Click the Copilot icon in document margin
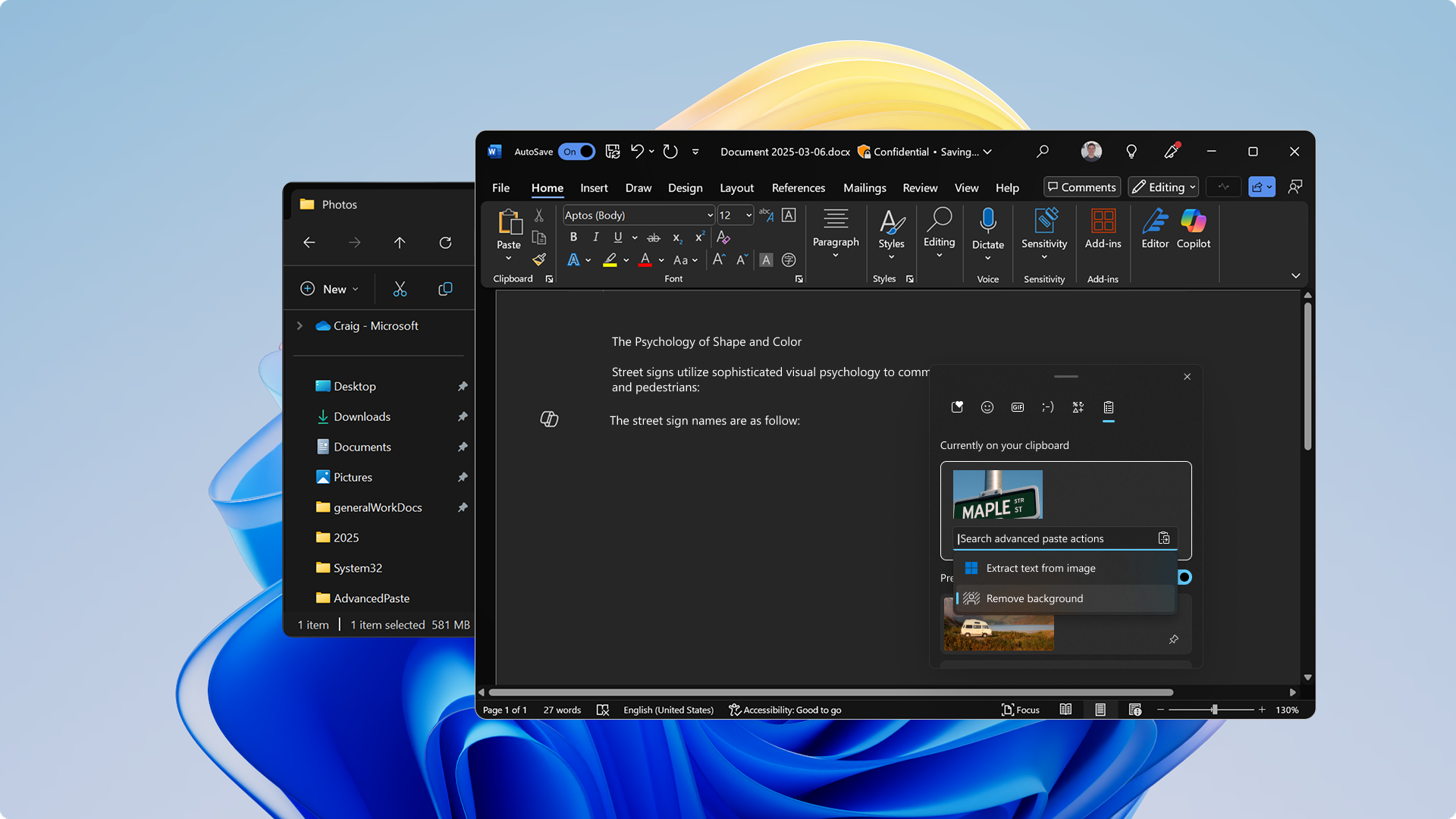 [x=549, y=419]
